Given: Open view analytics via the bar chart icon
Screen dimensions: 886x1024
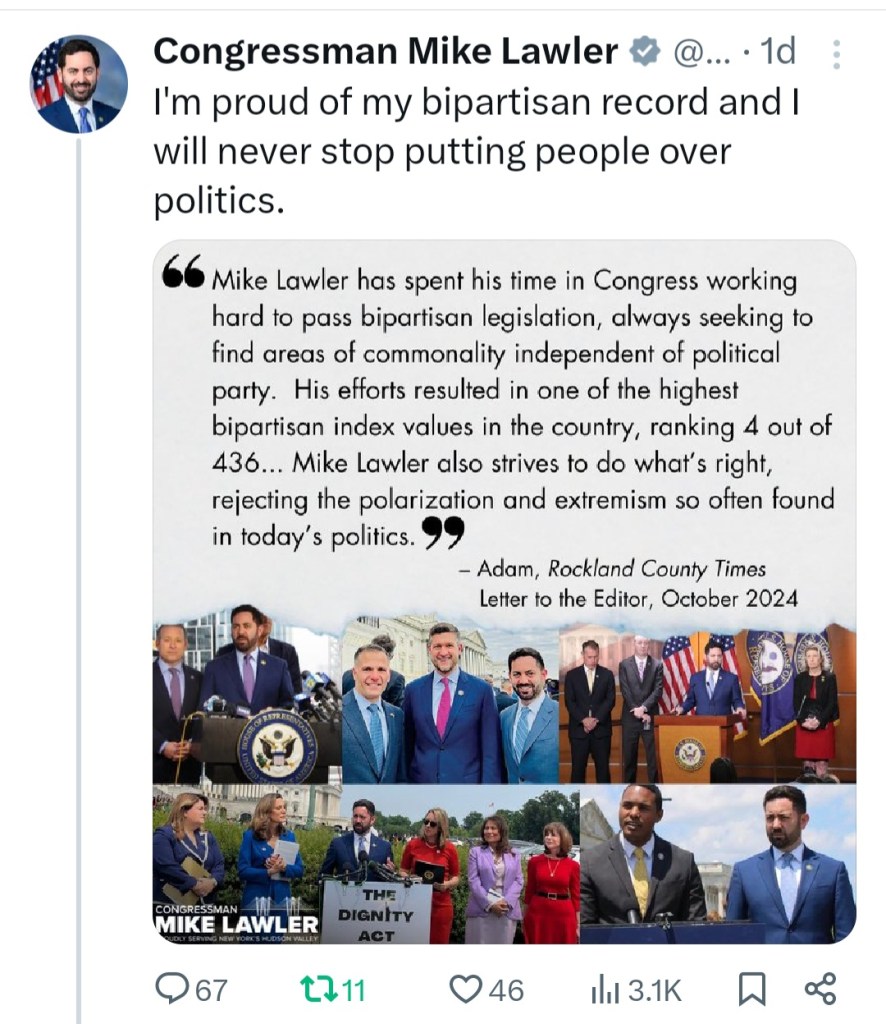Looking at the screenshot, I should point(605,989).
